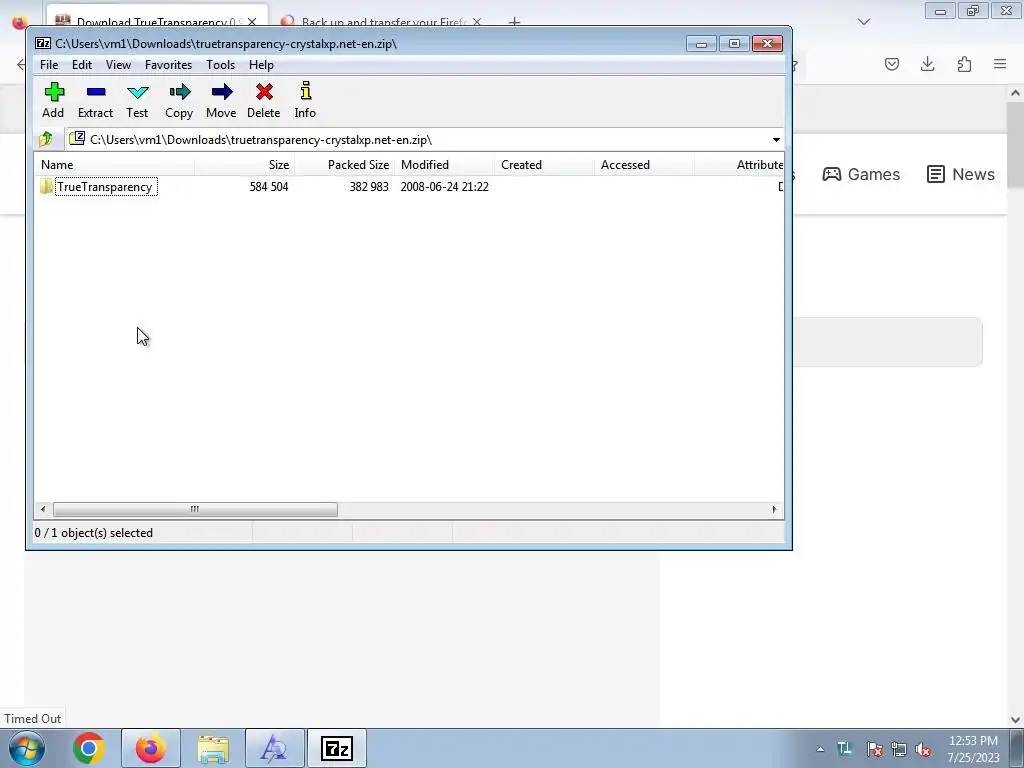The image size is (1024, 768).
Task: Click the font app taskbar icon
Action: (x=274, y=748)
